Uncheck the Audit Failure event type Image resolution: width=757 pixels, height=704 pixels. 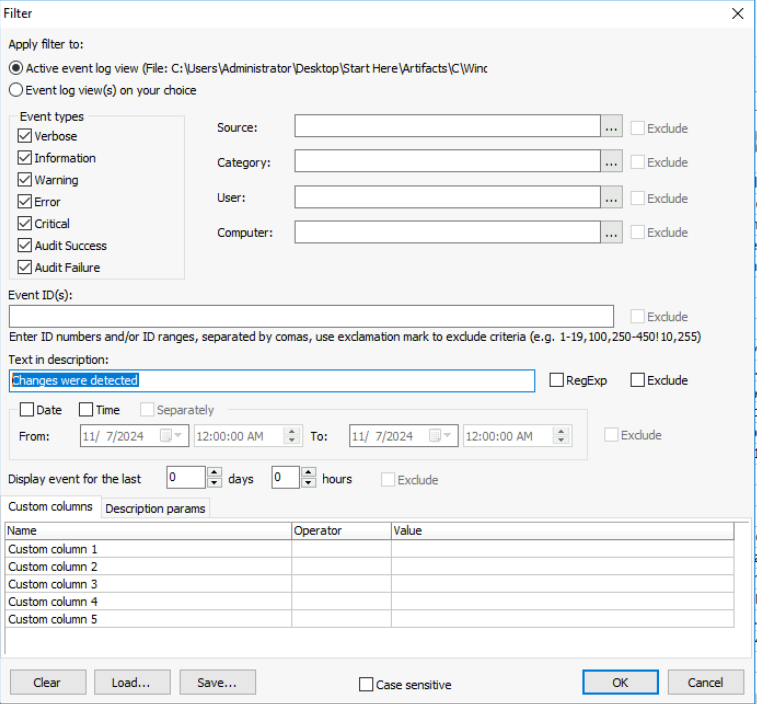[25, 267]
